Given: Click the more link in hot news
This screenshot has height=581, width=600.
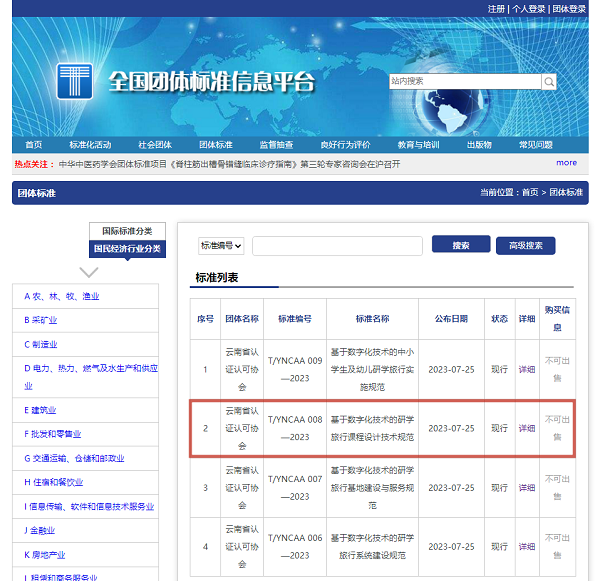Looking at the screenshot, I should point(566,163).
